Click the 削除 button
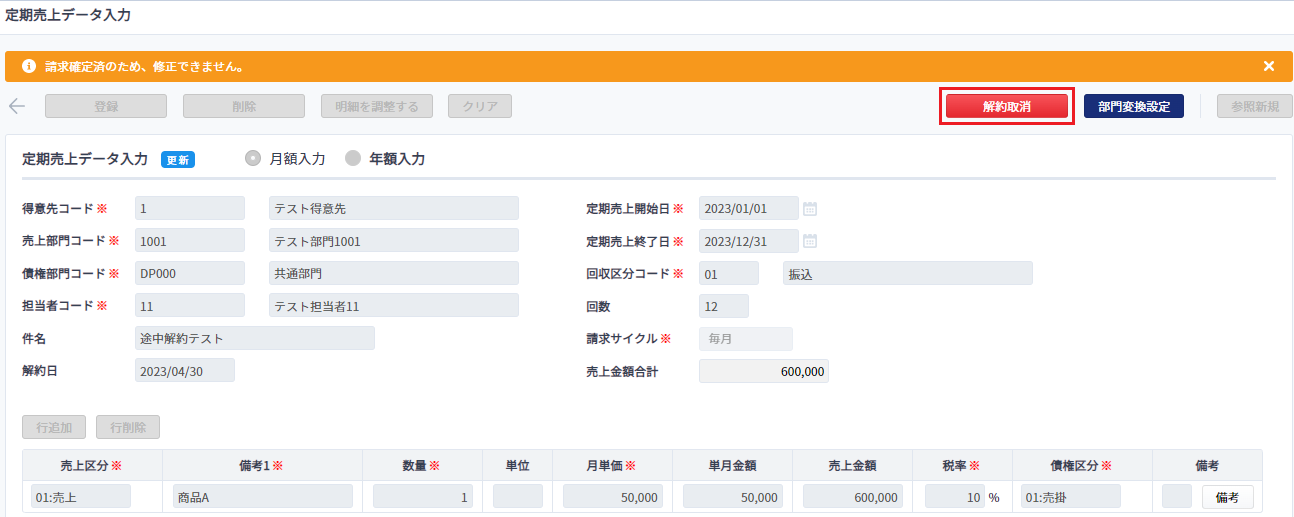Screen dimensions: 1294x517 click(244, 106)
